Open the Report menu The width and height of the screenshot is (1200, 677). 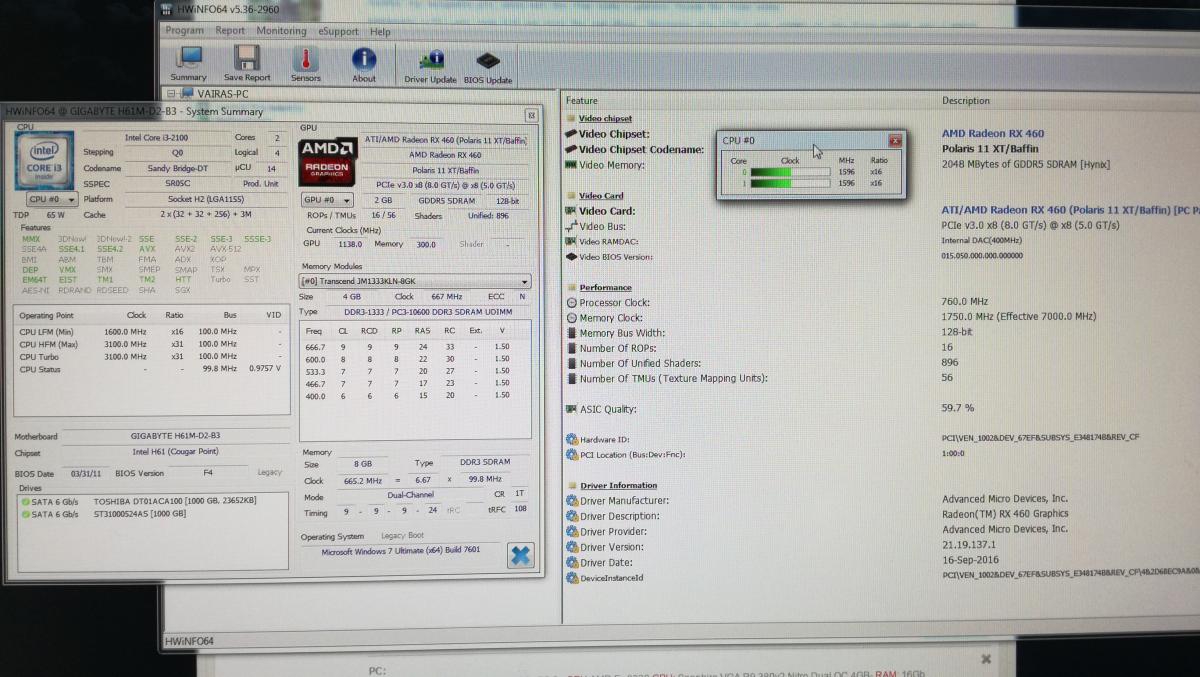click(230, 31)
